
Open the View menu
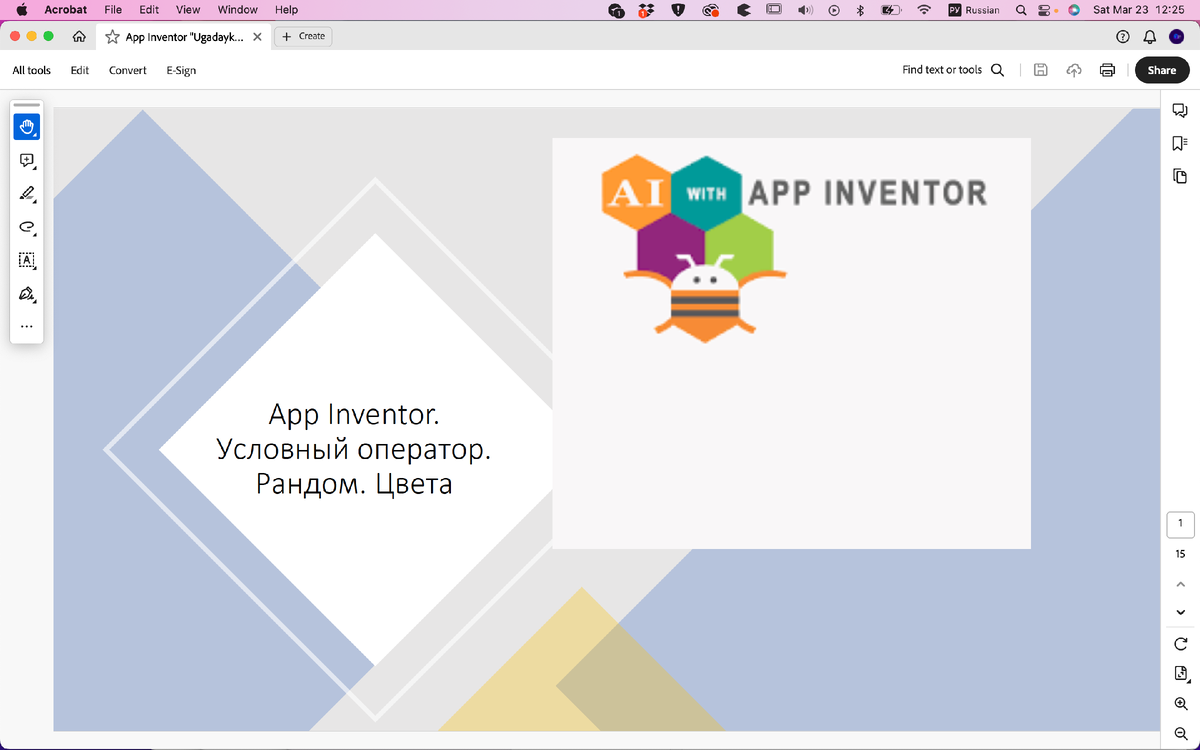coord(188,10)
